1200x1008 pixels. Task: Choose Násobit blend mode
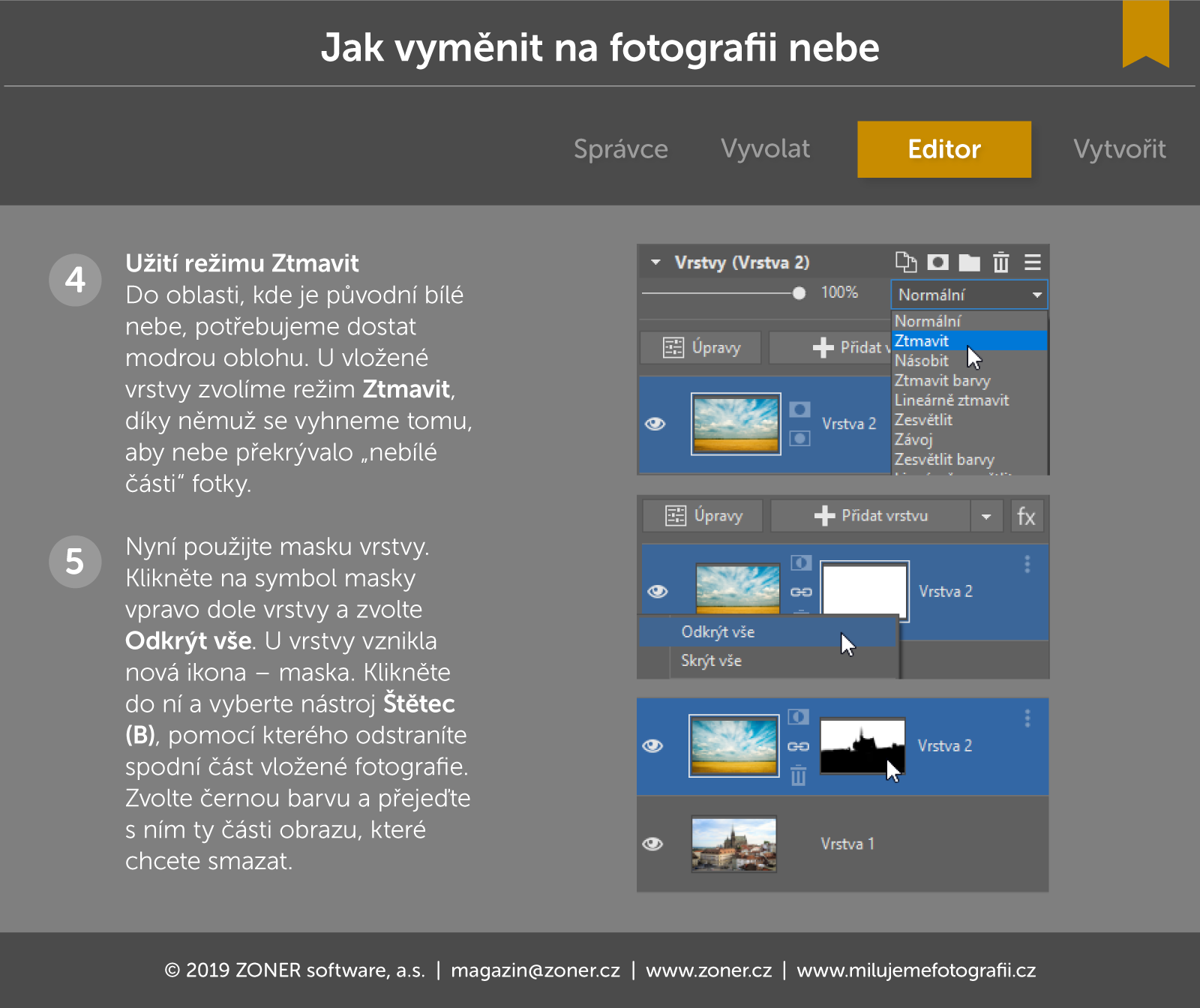click(x=969, y=361)
